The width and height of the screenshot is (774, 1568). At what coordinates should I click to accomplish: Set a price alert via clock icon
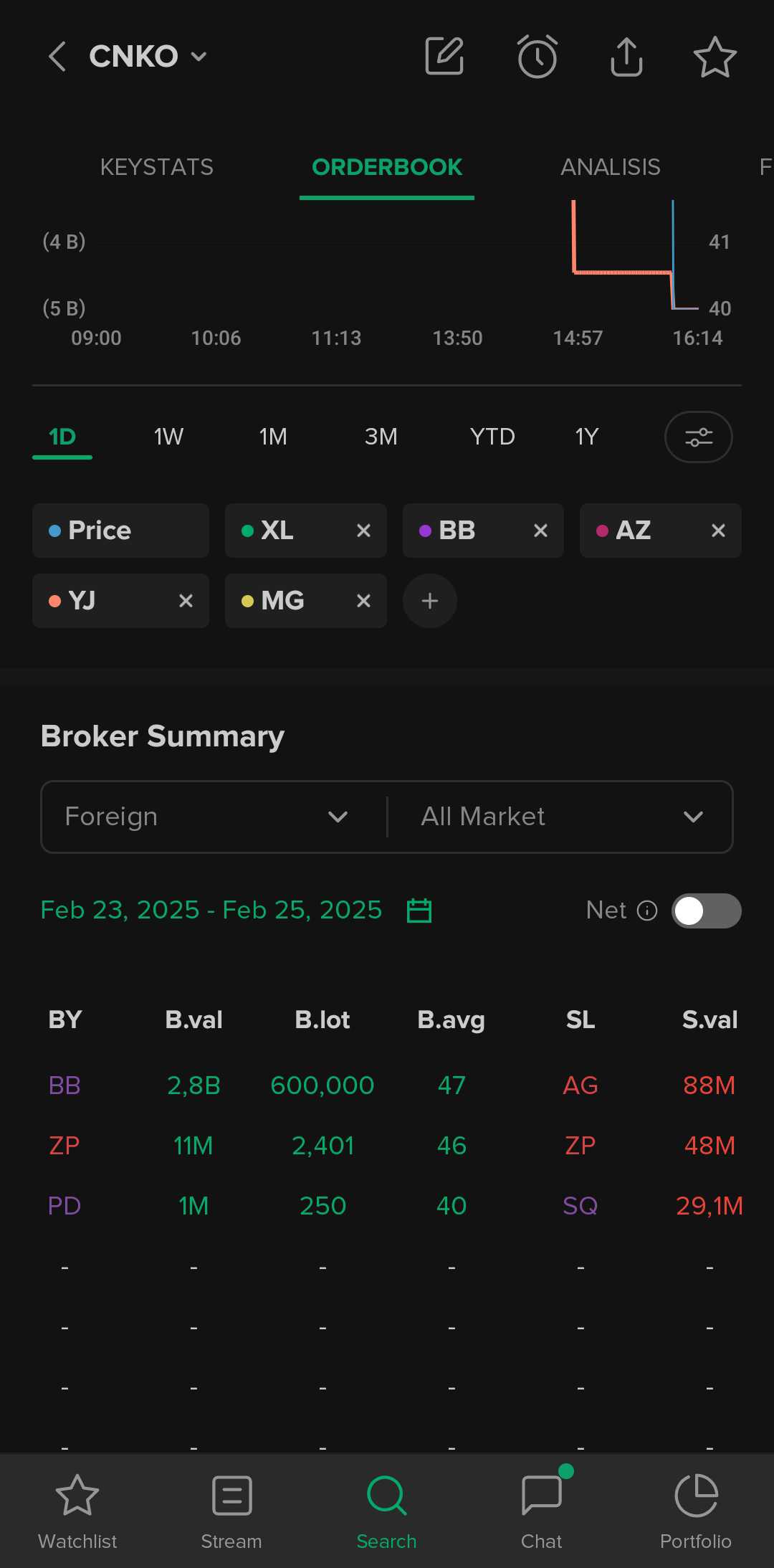[x=537, y=57]
